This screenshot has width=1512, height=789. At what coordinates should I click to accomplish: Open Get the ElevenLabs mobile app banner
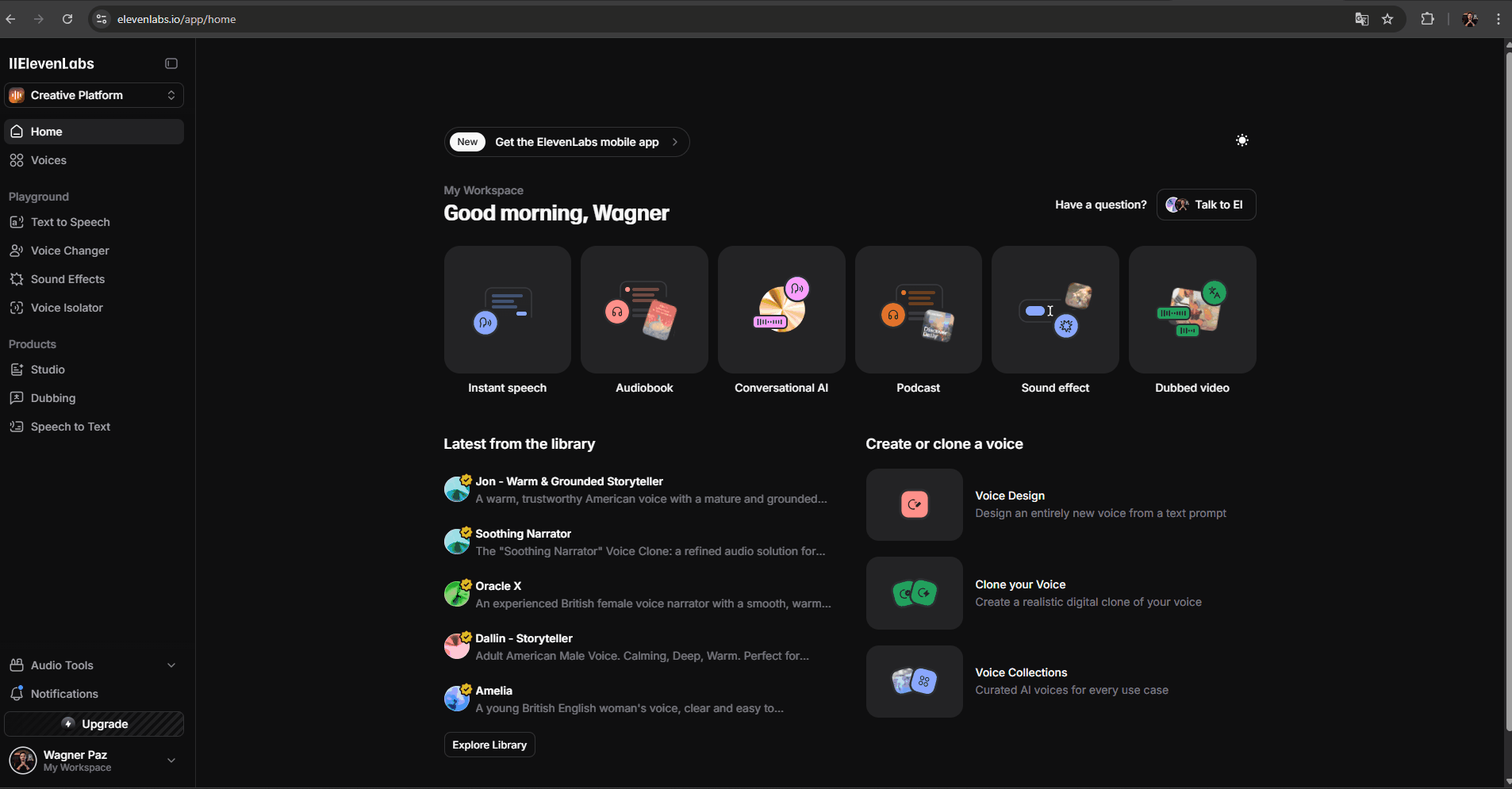(x=566, y=142)
